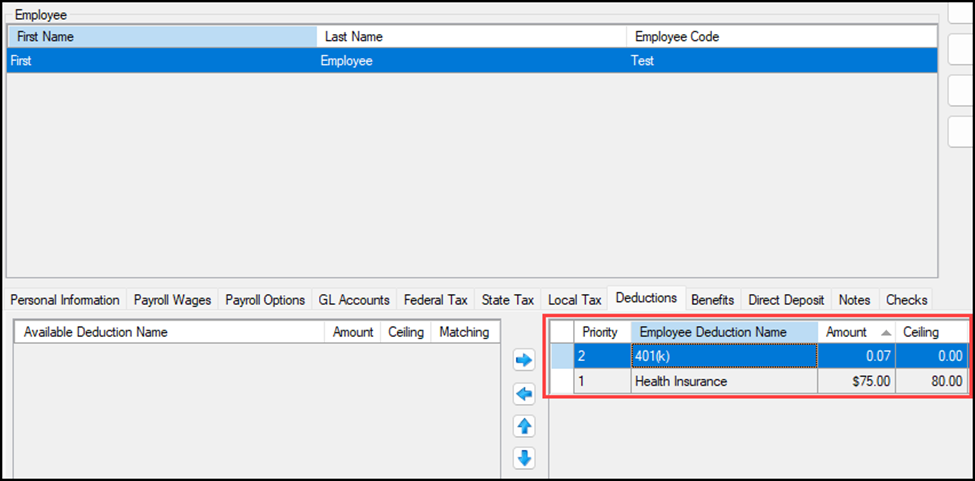Open the Checks tab
The image size is (975, 481).
pyautogui.click(x=906, y=300)
